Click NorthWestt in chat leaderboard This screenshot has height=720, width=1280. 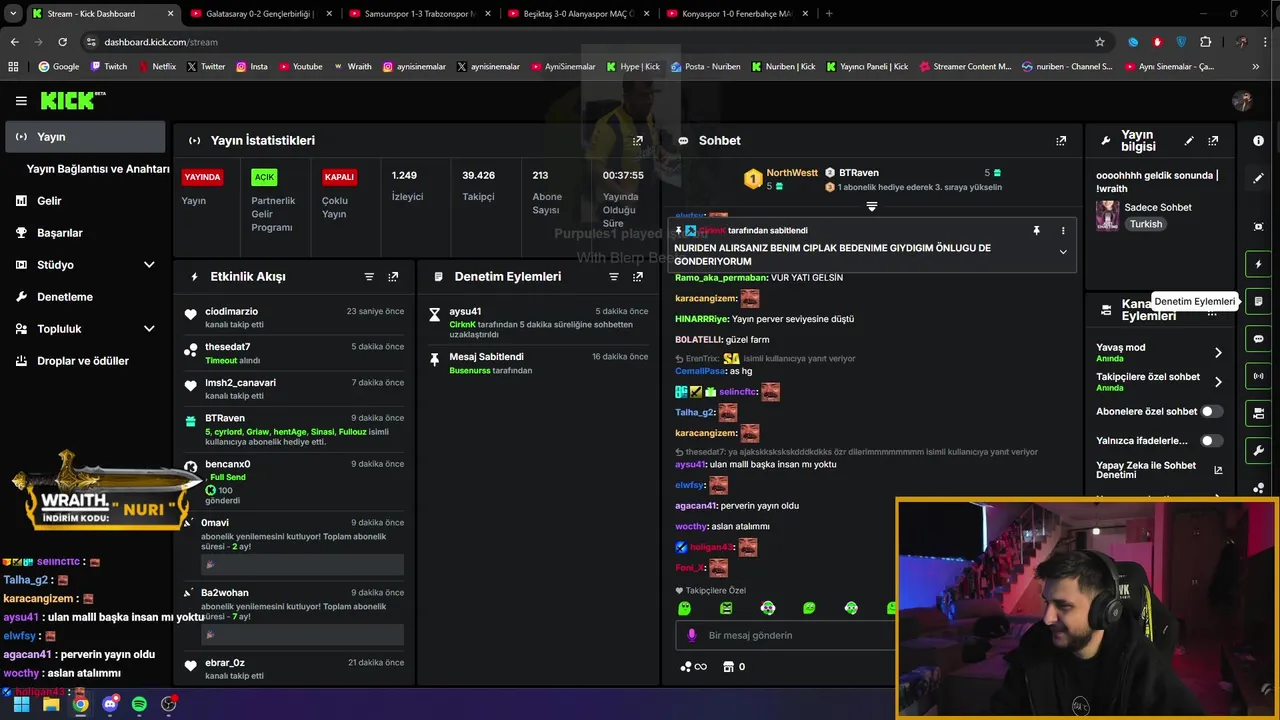791,173
